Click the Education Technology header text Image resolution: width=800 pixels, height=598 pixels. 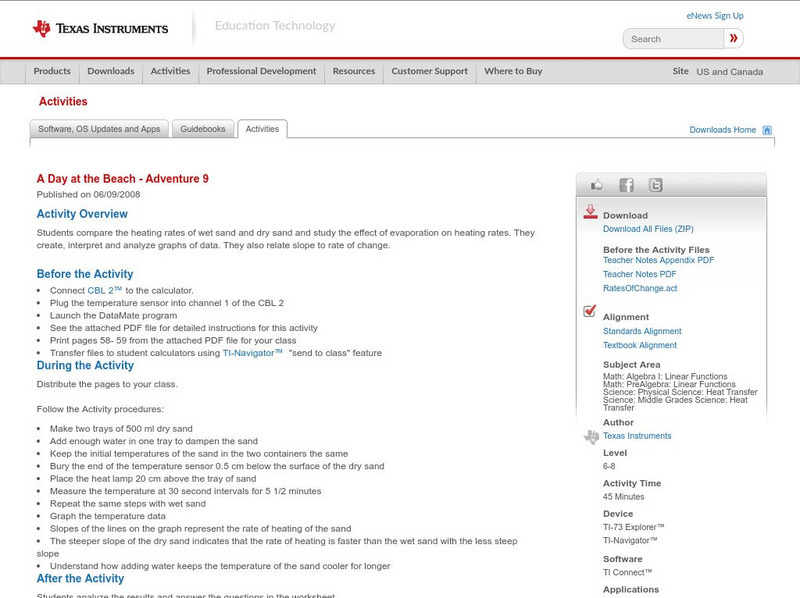coord(275,26)
